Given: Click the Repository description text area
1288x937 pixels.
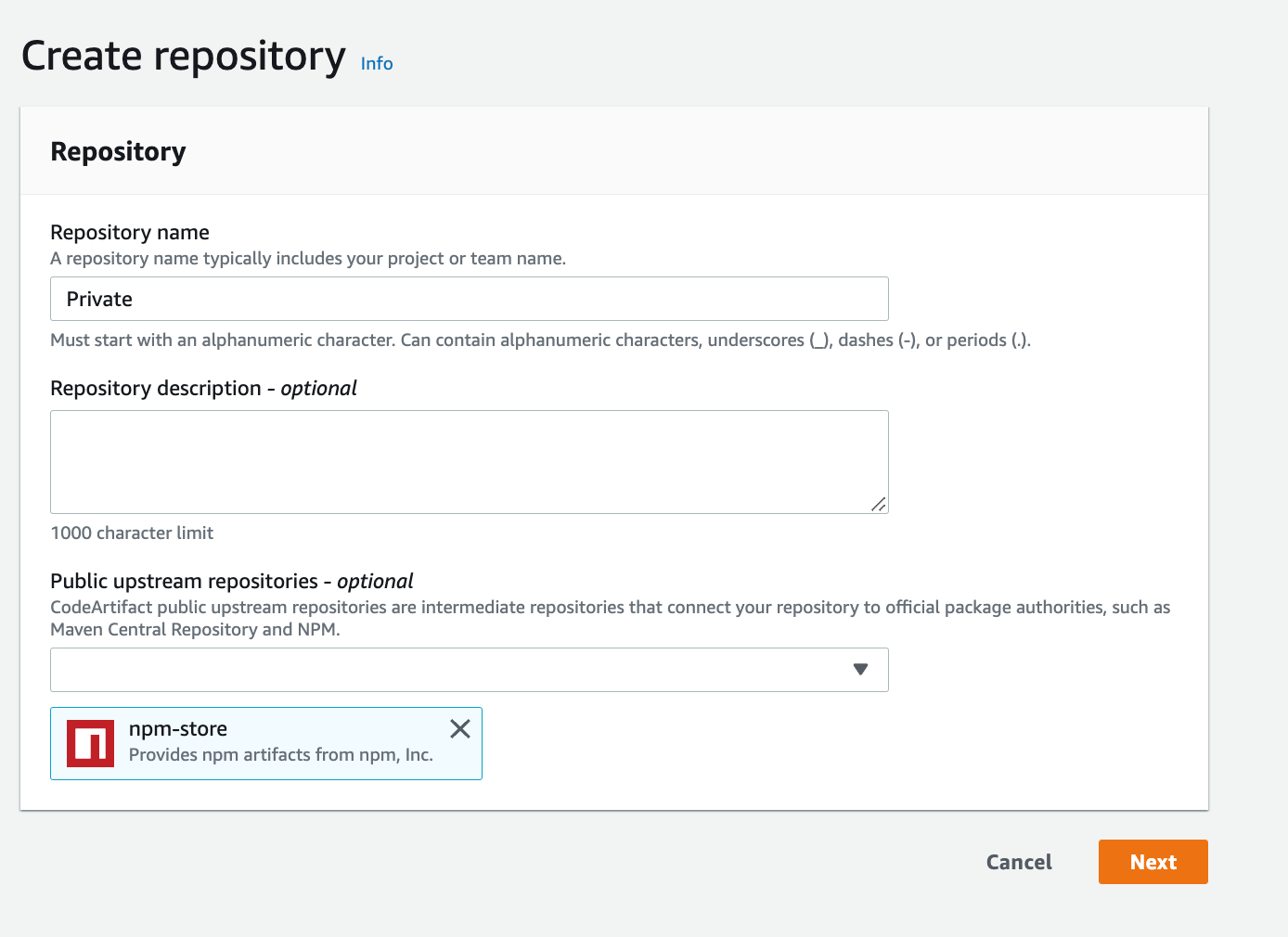Looking at the screenshot, I should coord(469,461).
